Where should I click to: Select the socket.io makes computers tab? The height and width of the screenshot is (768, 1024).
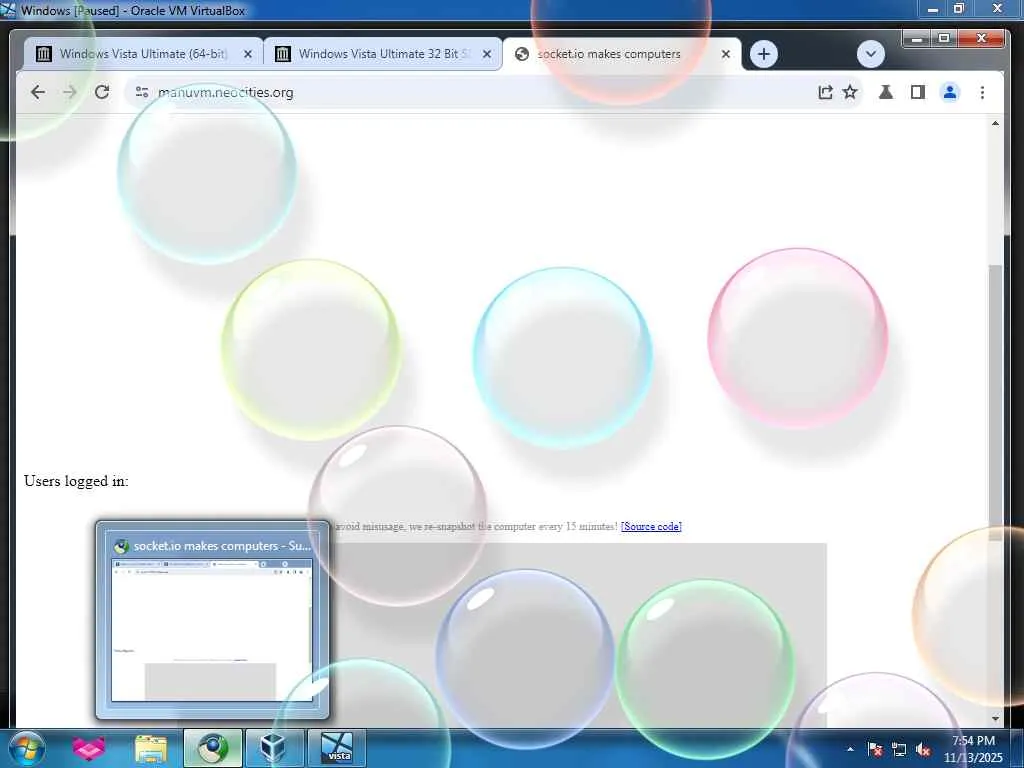coord(622,54)
